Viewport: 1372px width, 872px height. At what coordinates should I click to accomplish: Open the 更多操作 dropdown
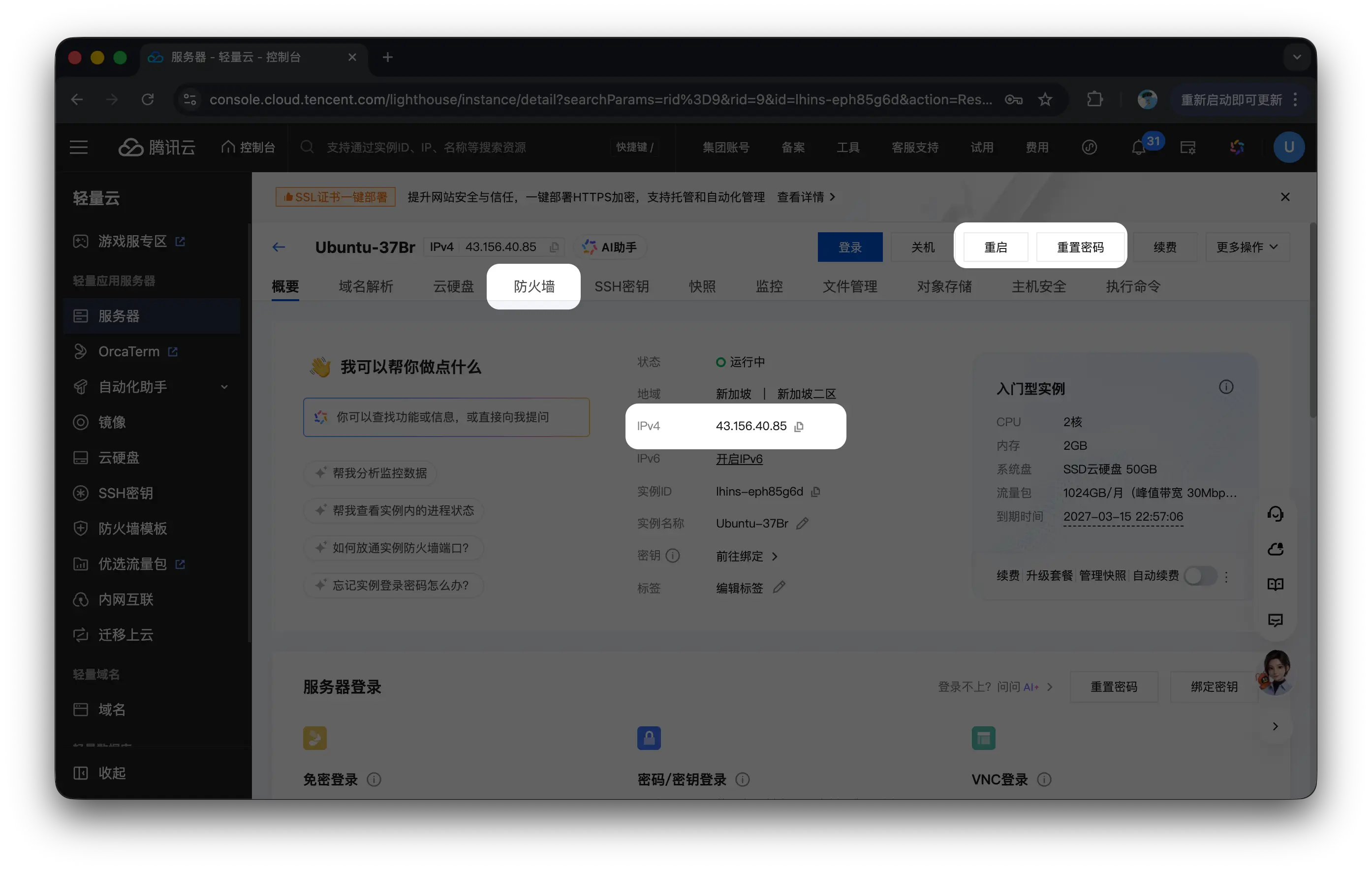coord(1247,248)
